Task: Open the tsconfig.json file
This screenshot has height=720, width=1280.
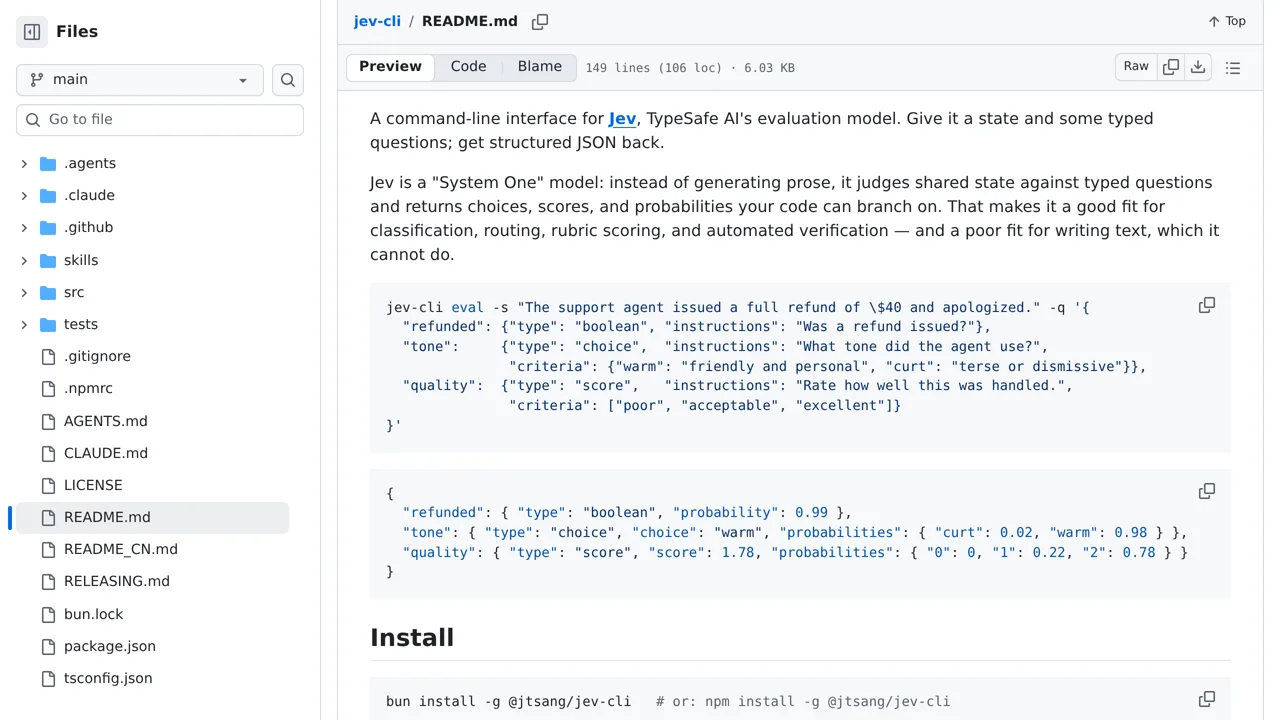Action: pos(108,678)
